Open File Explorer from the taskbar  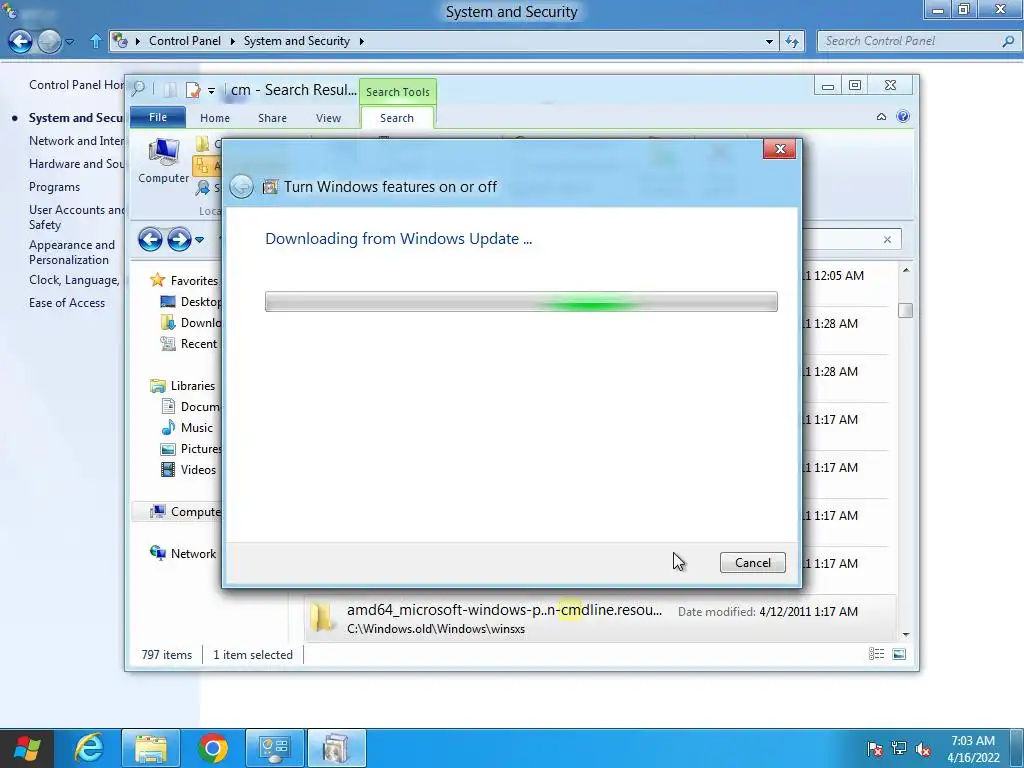click(151, 748)
